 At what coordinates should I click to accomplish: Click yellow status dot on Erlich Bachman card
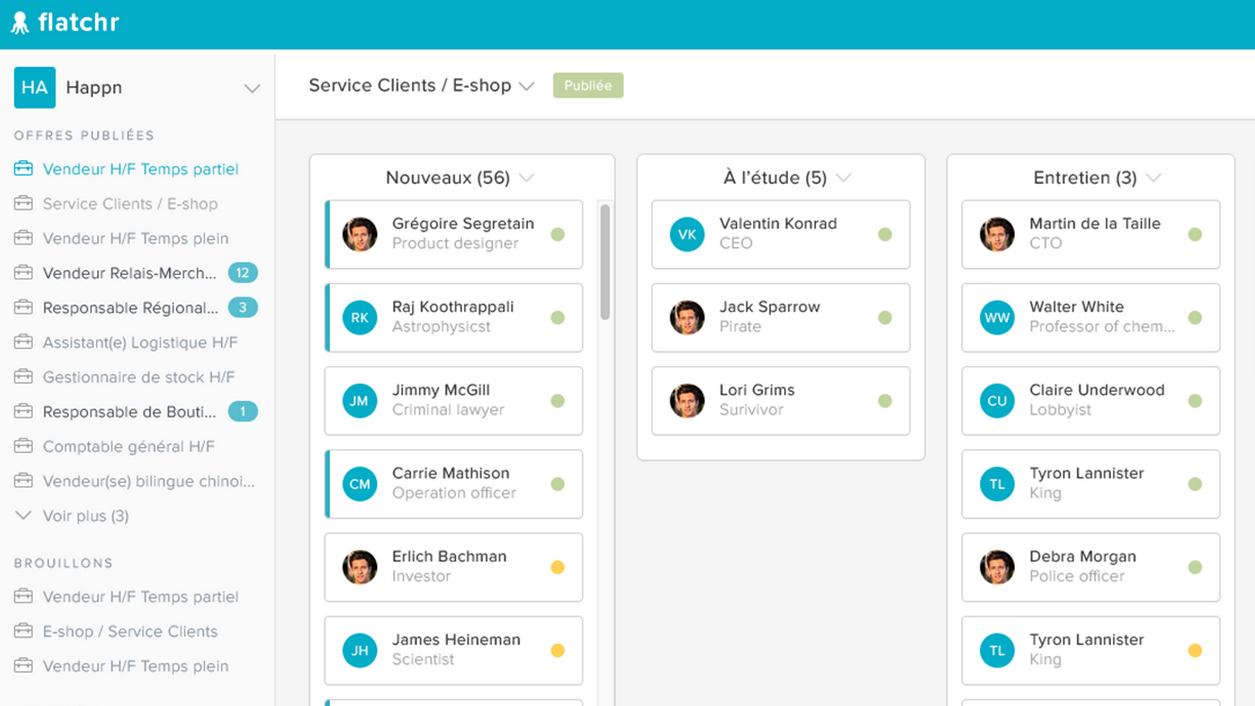[558, 567]
